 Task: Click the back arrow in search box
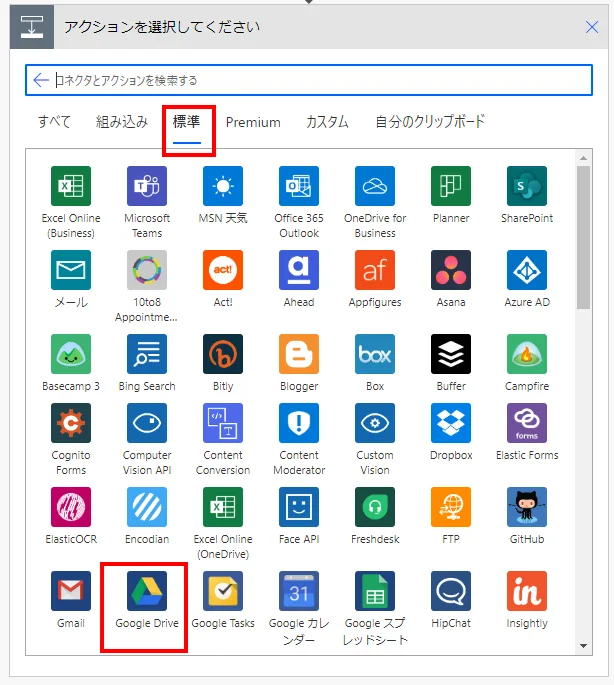pyautogui.click(x=41, y=80)
